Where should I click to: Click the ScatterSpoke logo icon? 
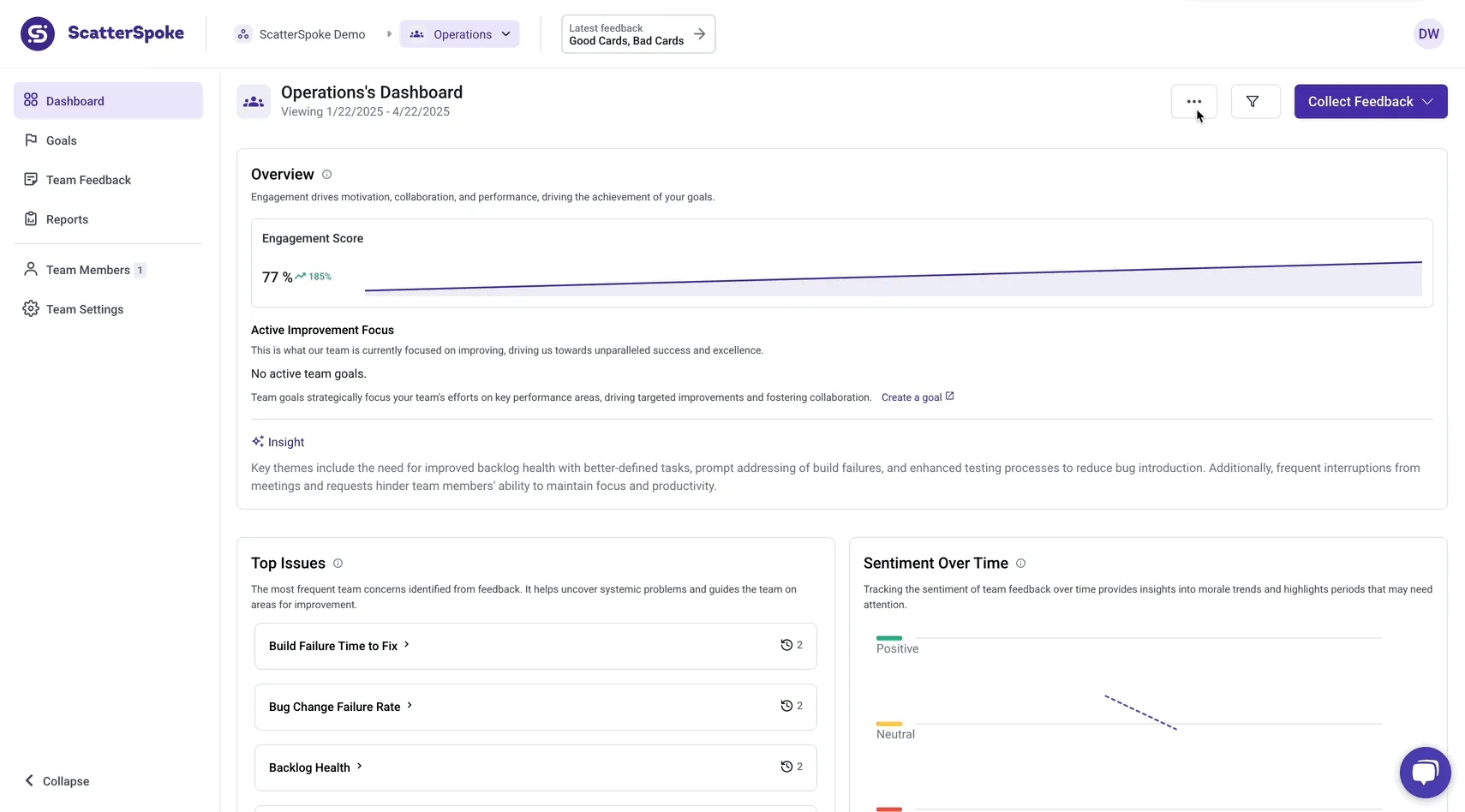(x=38, y=33)
